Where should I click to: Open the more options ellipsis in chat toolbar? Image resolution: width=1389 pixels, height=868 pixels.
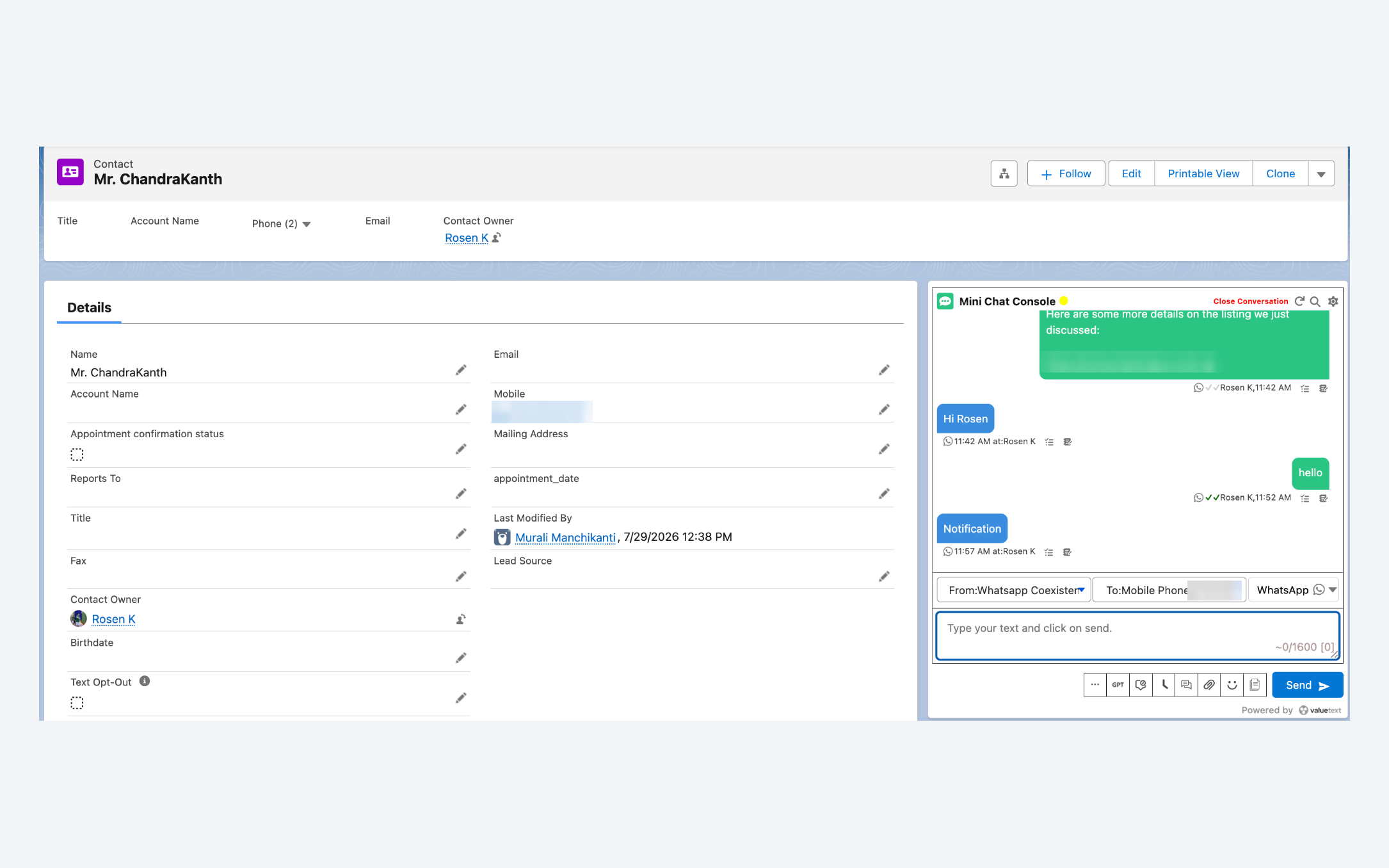tap(1095, 685)
